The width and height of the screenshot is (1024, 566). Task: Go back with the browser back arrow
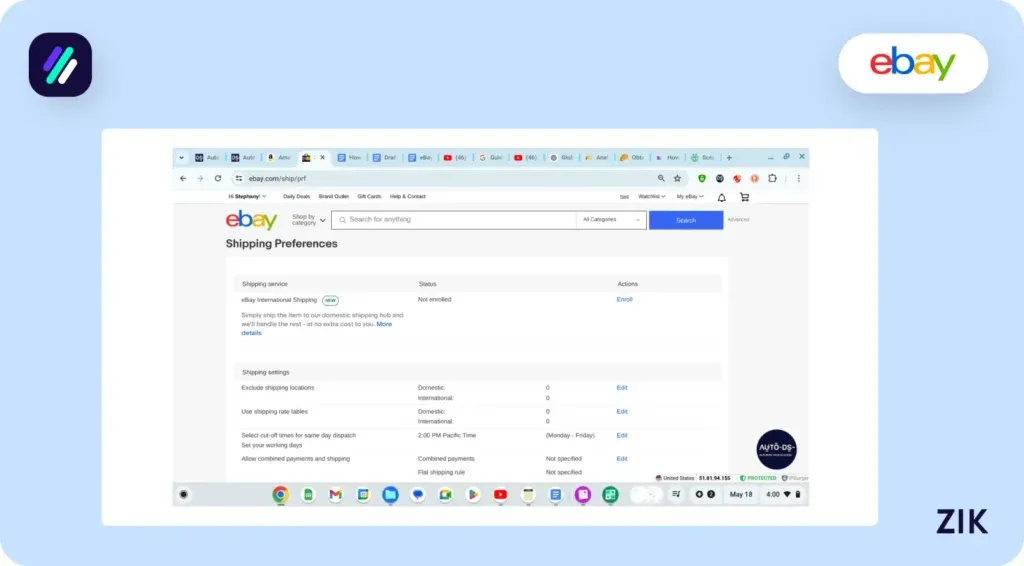click(x=183, y=178)
